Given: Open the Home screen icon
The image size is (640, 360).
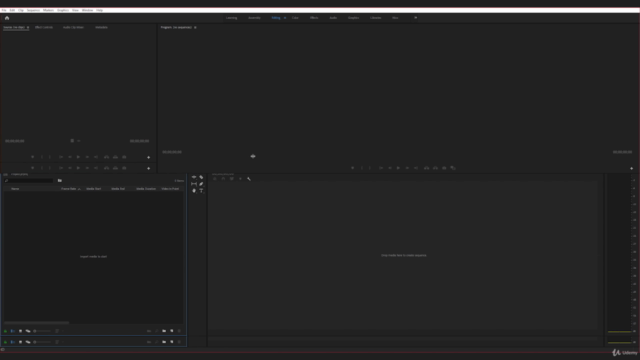Looking at the screenshot, I should [x=7, y=18].
